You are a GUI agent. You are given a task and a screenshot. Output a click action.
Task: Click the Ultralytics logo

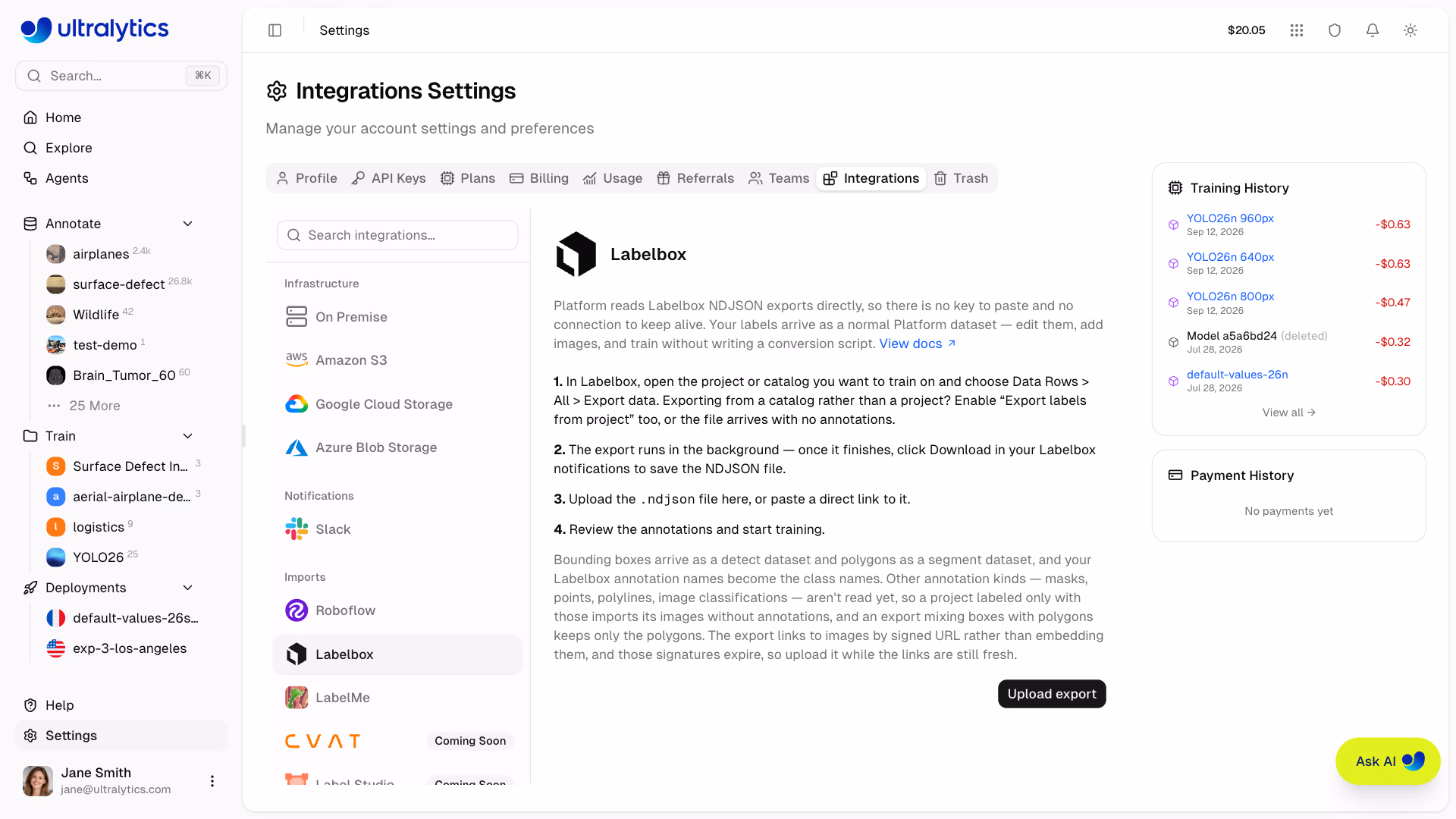coord(95,30)
